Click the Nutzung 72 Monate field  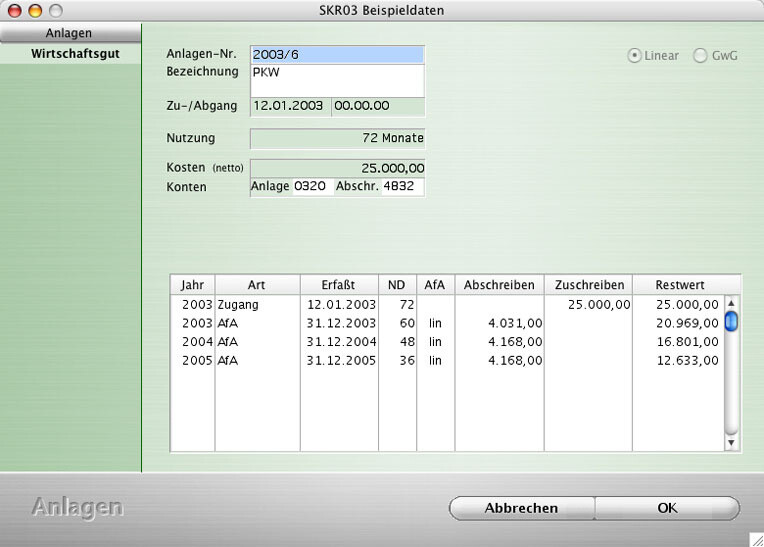click(337, 138)
